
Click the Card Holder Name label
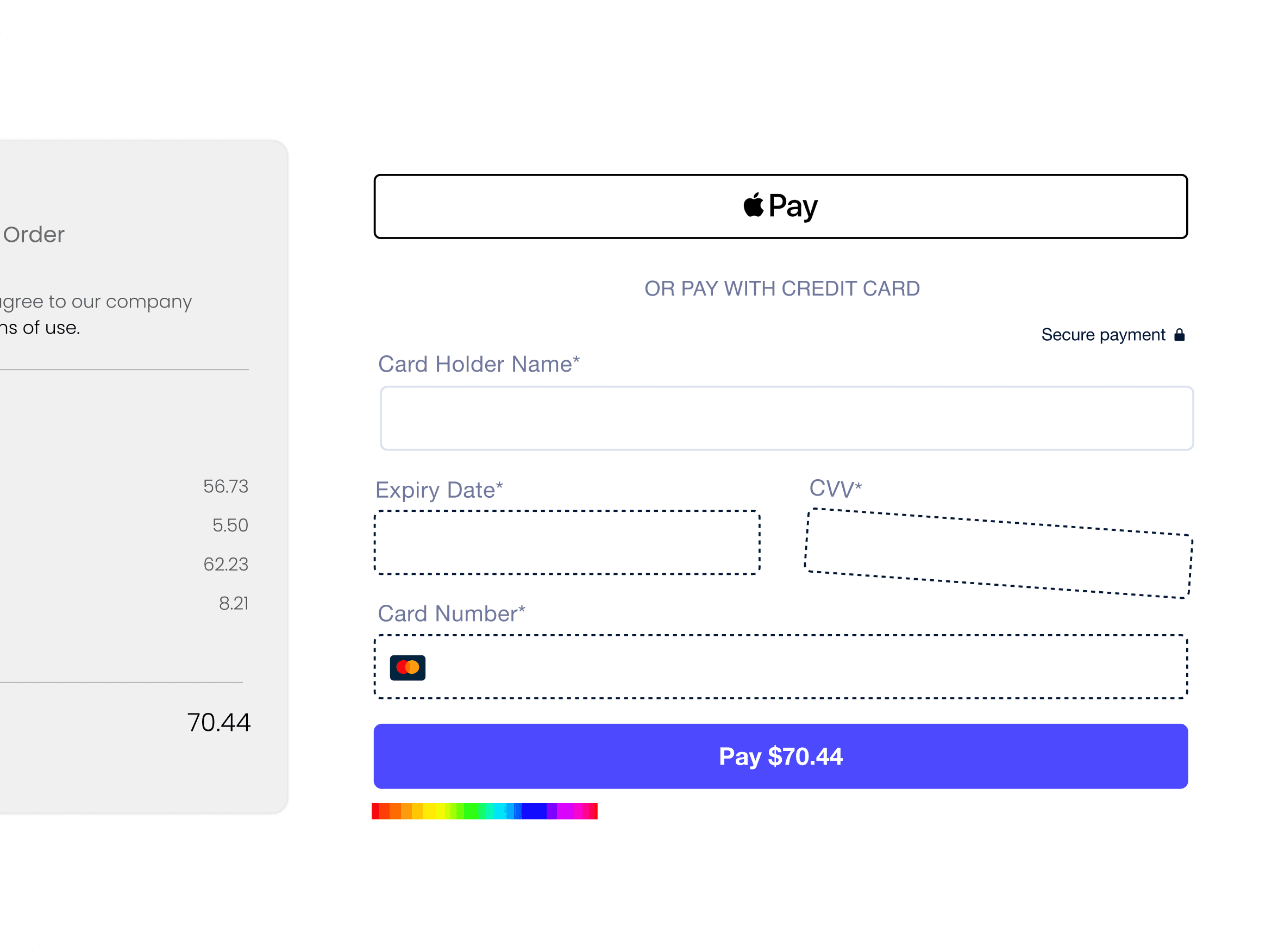pyautogui.click(x=478, y=364)
